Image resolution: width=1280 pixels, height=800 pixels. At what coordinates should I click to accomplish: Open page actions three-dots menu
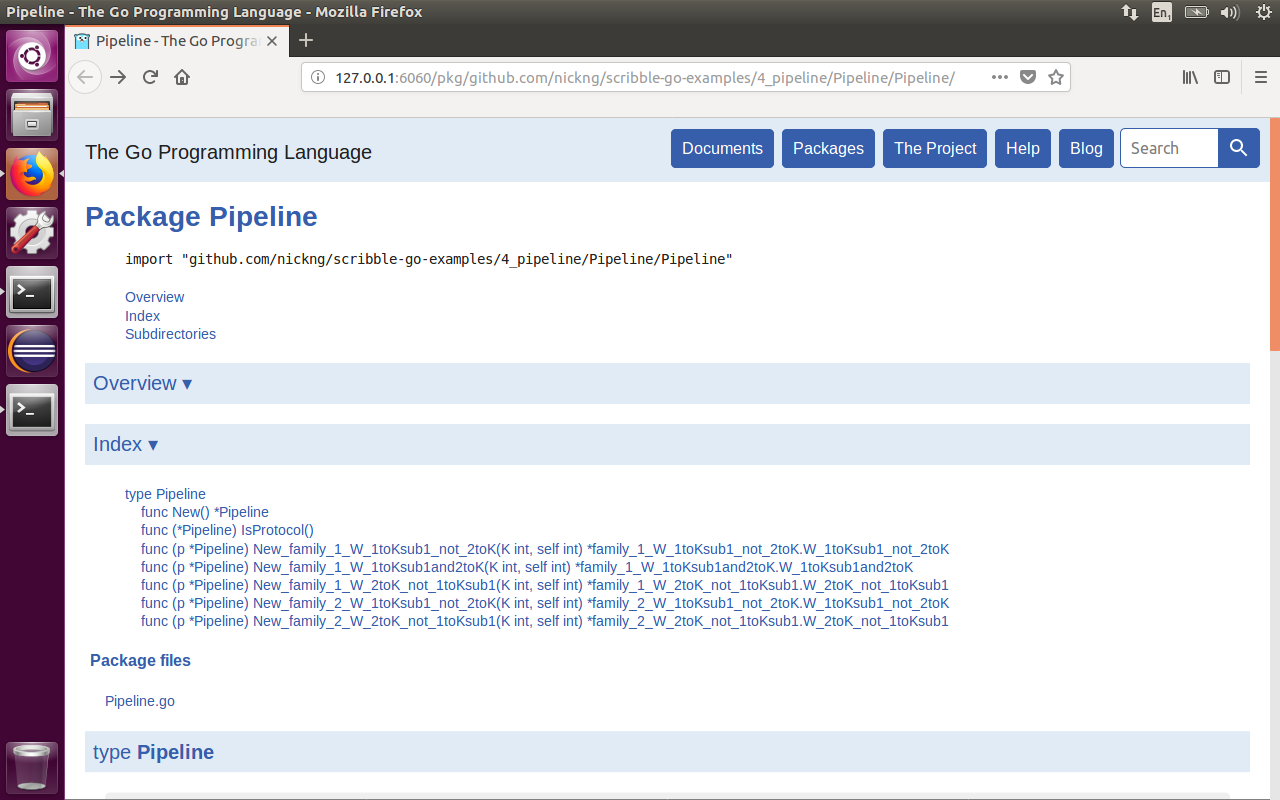pos(1000,77)
